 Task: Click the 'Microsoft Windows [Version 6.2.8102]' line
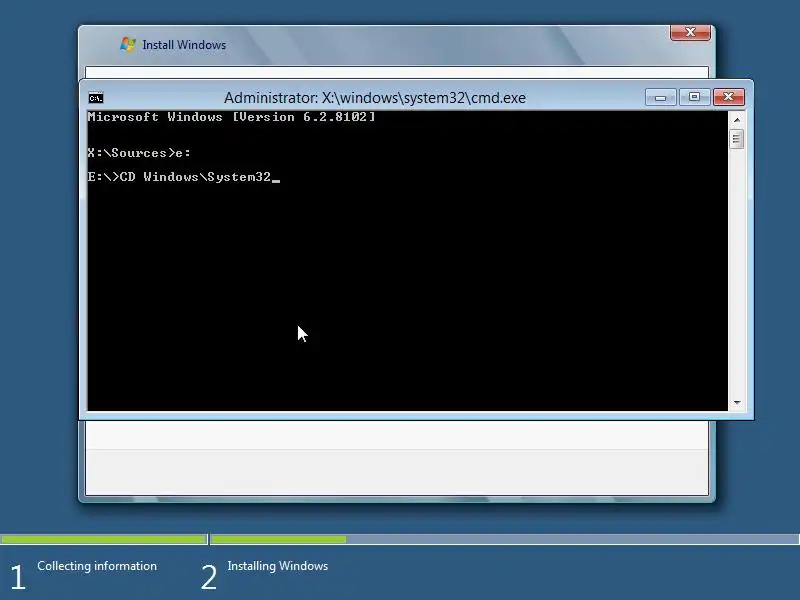click(232, 117)
